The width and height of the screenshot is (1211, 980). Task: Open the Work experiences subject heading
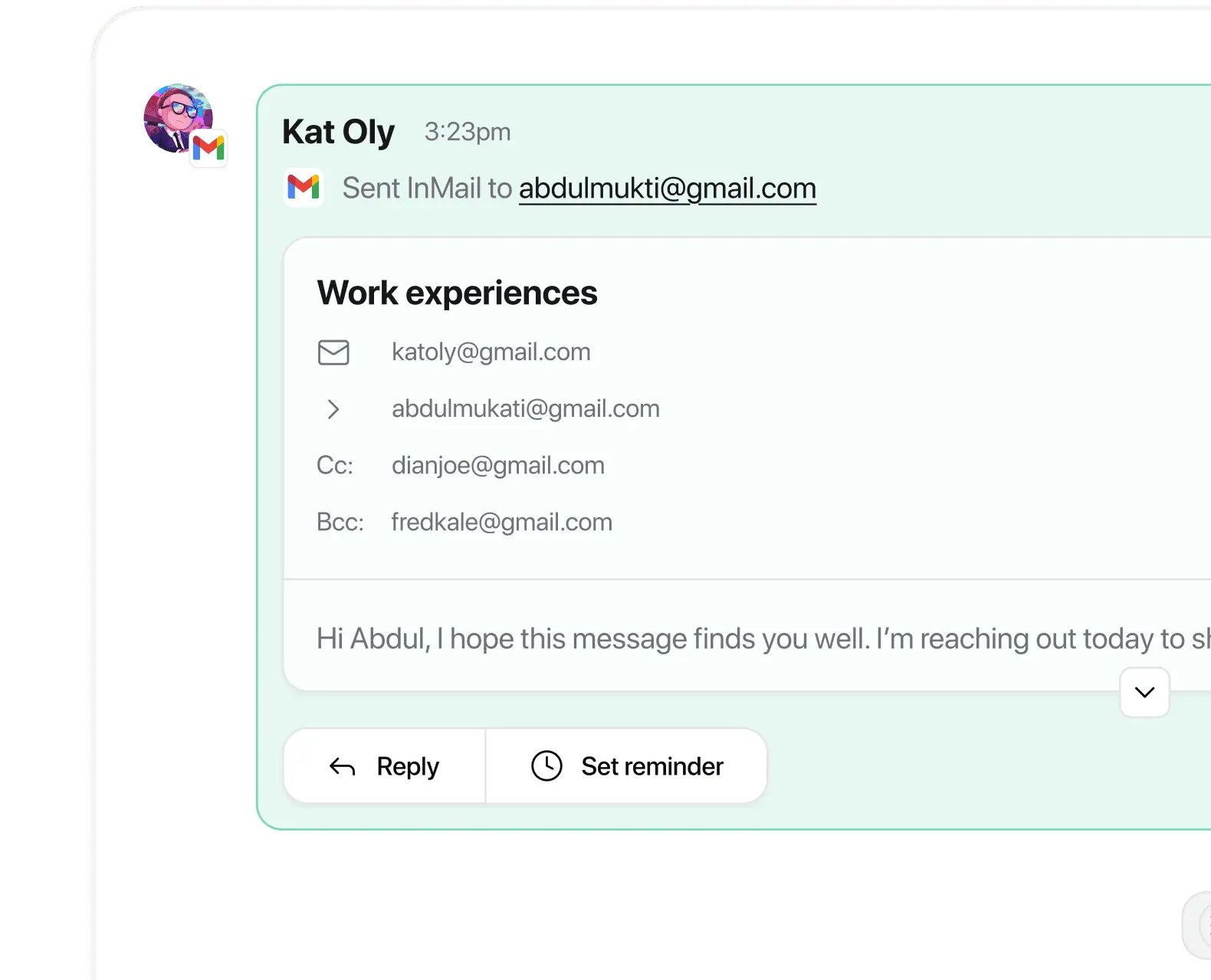457,293
